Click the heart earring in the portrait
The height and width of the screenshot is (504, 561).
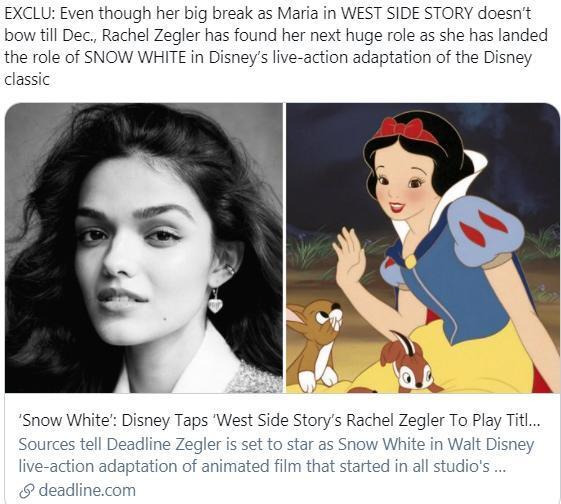tap(215, 302)
